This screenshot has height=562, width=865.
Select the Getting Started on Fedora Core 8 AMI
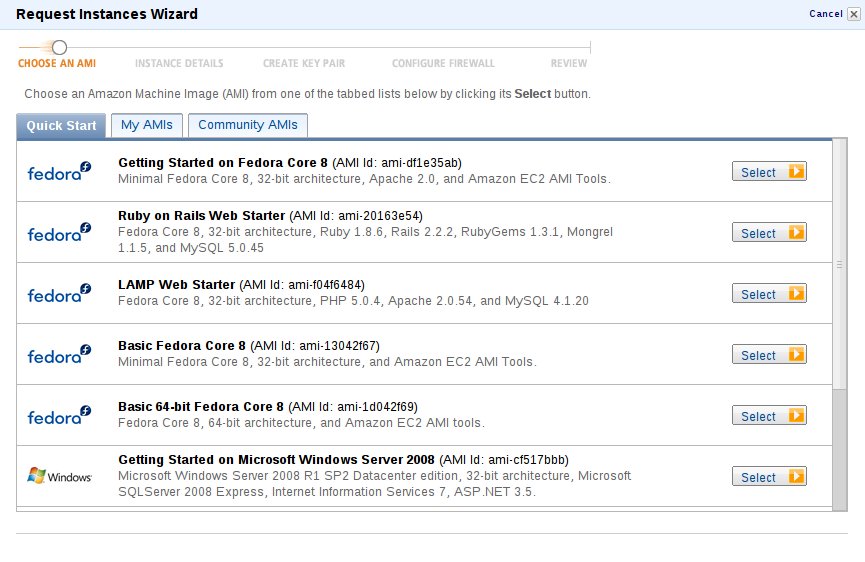coord(769,172)
